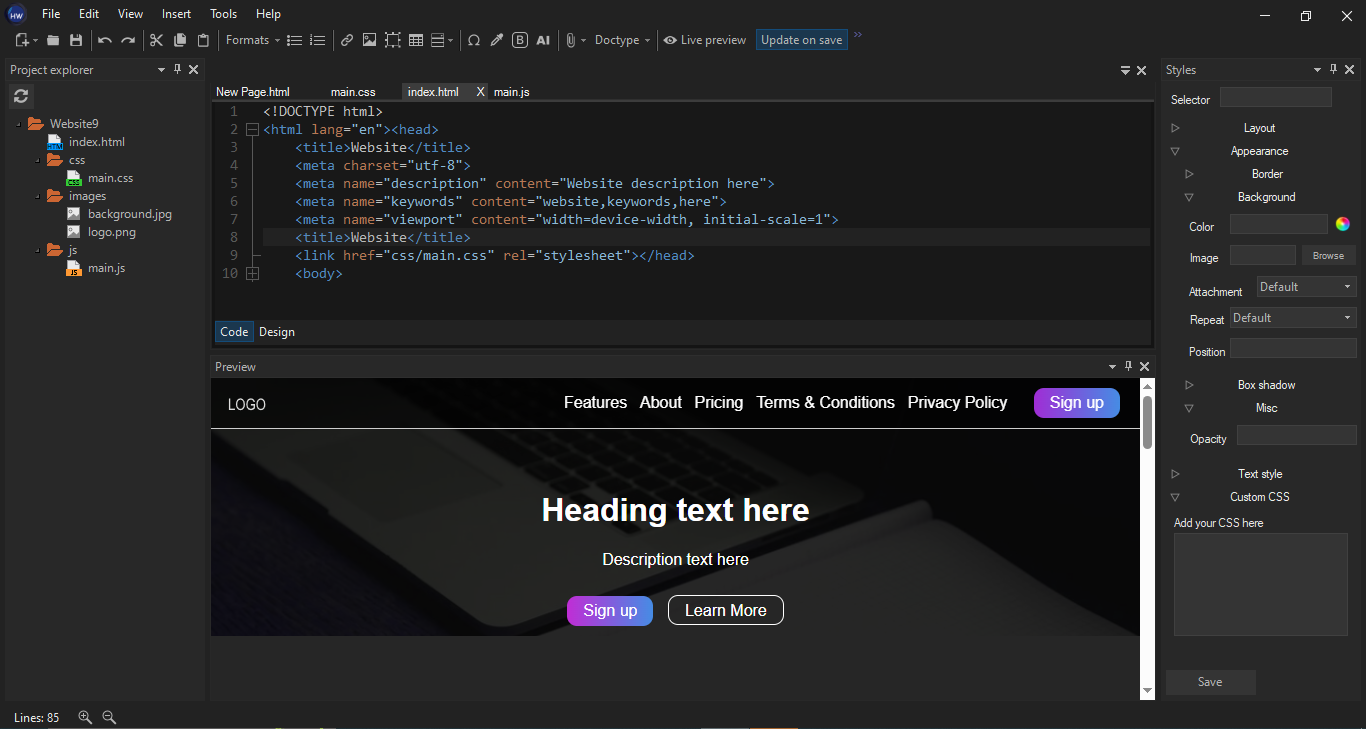Collapse the Appearance section
Screen dimensions: 1366x729
click(1175, 151)
